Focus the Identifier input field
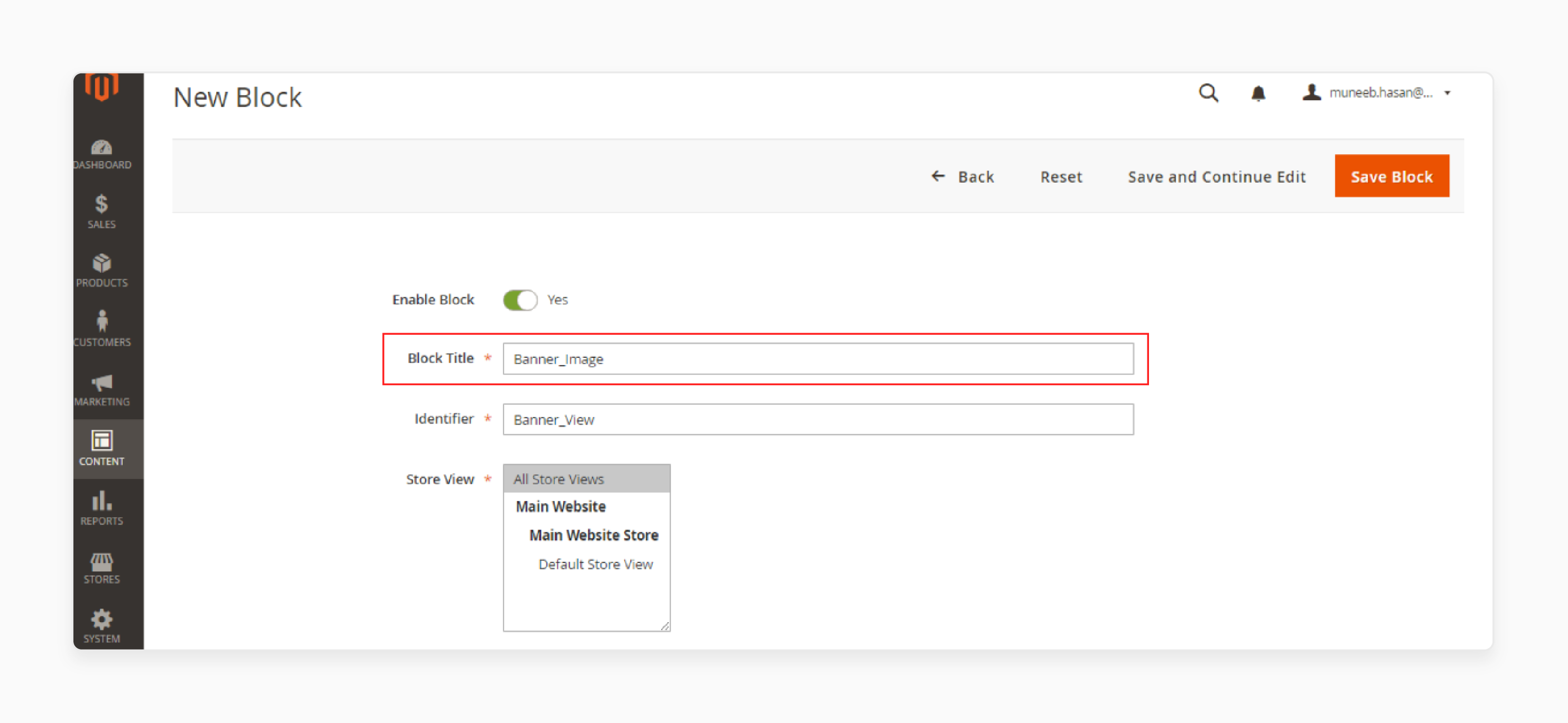Viewport: 1568px width, 723px height. [818, 419]
